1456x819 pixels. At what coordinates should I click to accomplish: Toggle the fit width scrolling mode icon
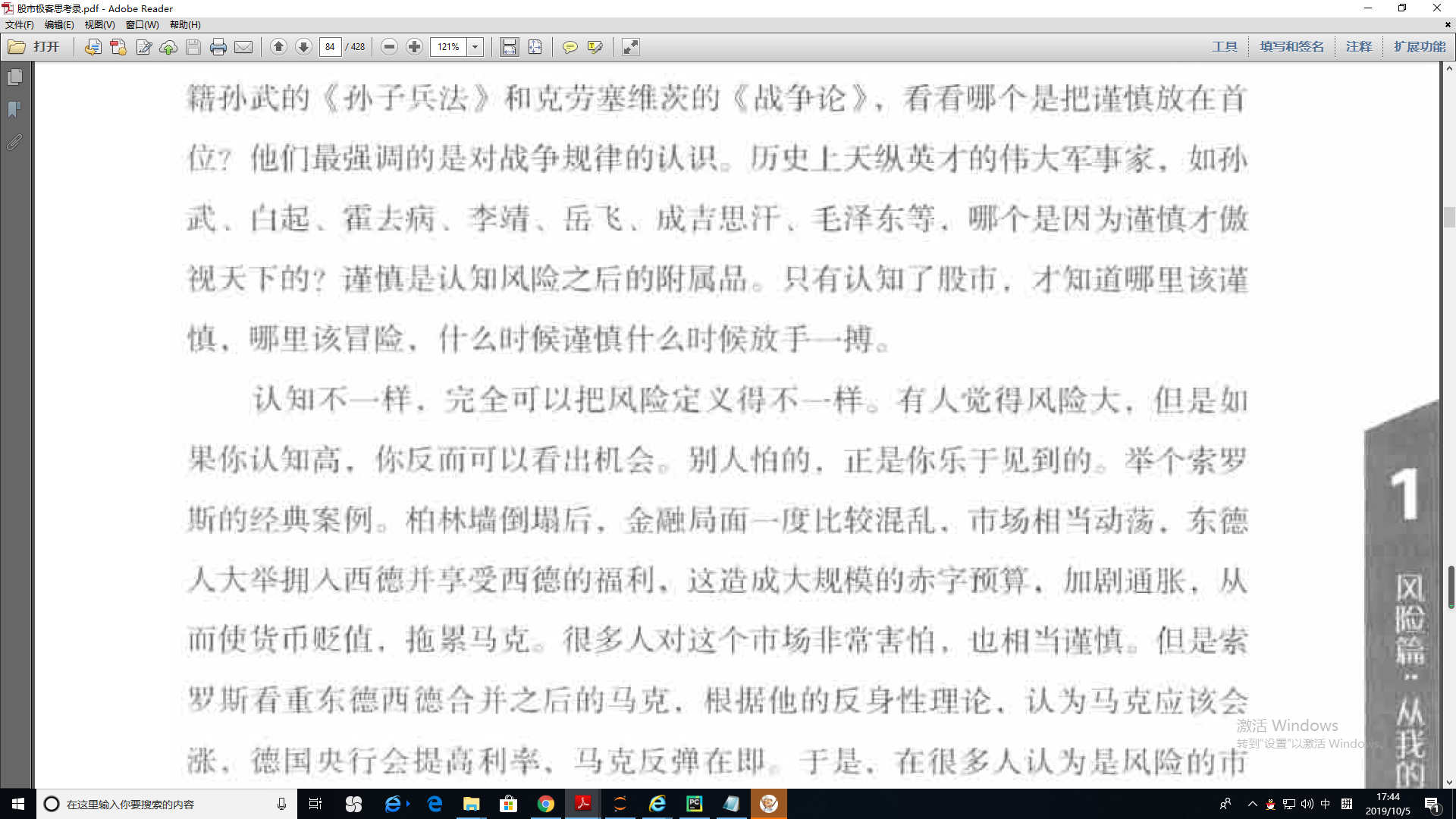point(510,47)
